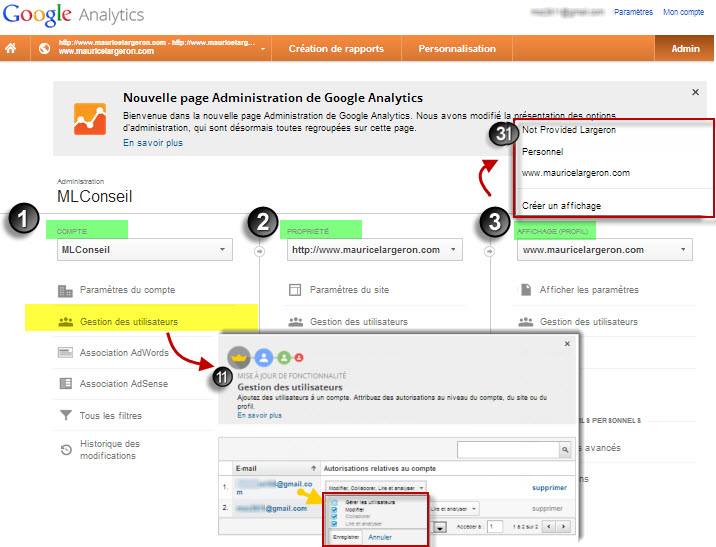Viewport: 716px width, 547px height.
Task: Click the magnifier search icon in users table
Action: point(565,450)
